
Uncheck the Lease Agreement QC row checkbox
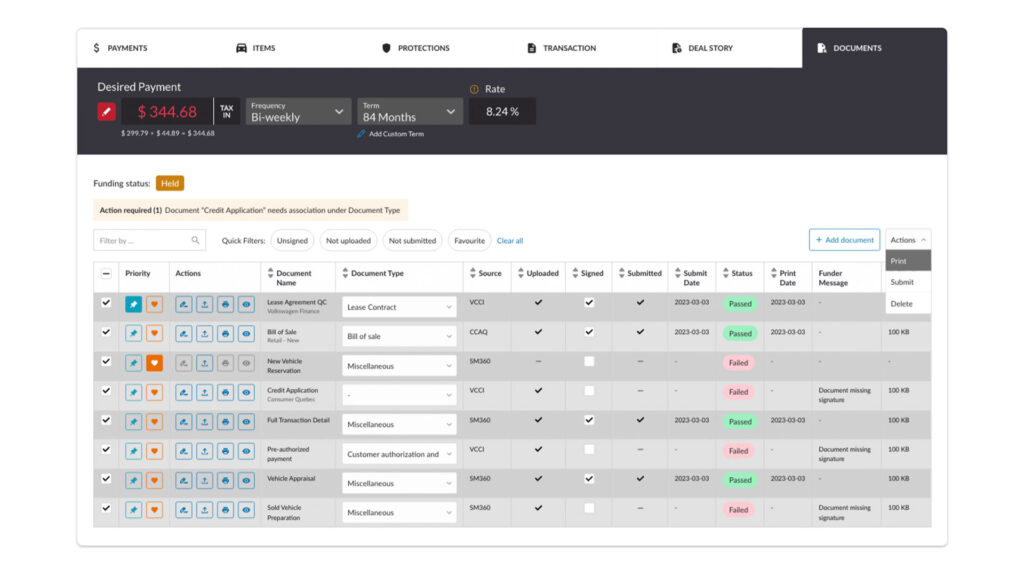click(106, 302)
